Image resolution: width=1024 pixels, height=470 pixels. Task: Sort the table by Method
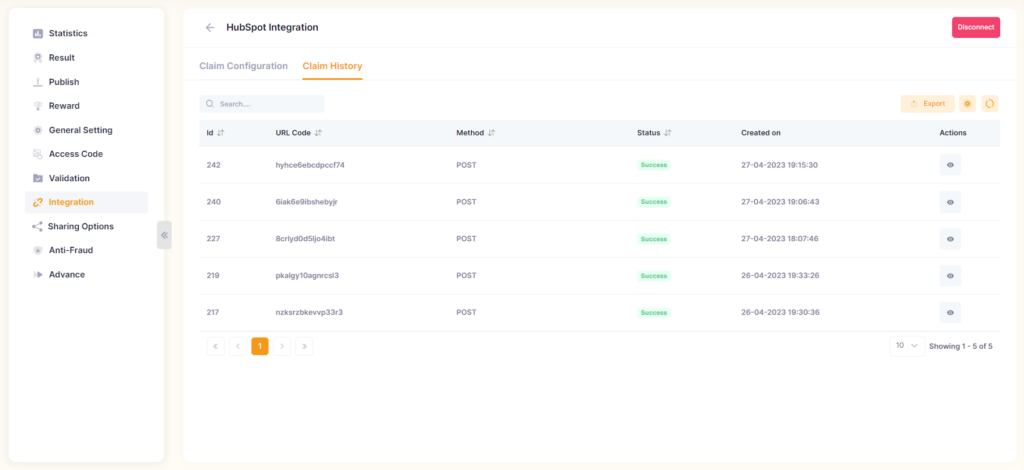tap(491, 133)
